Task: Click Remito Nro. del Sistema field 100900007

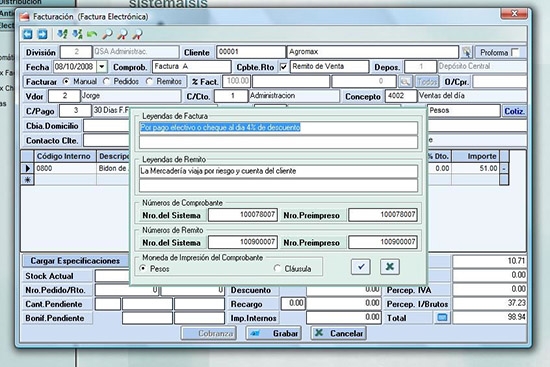Action: coord(243,242)
